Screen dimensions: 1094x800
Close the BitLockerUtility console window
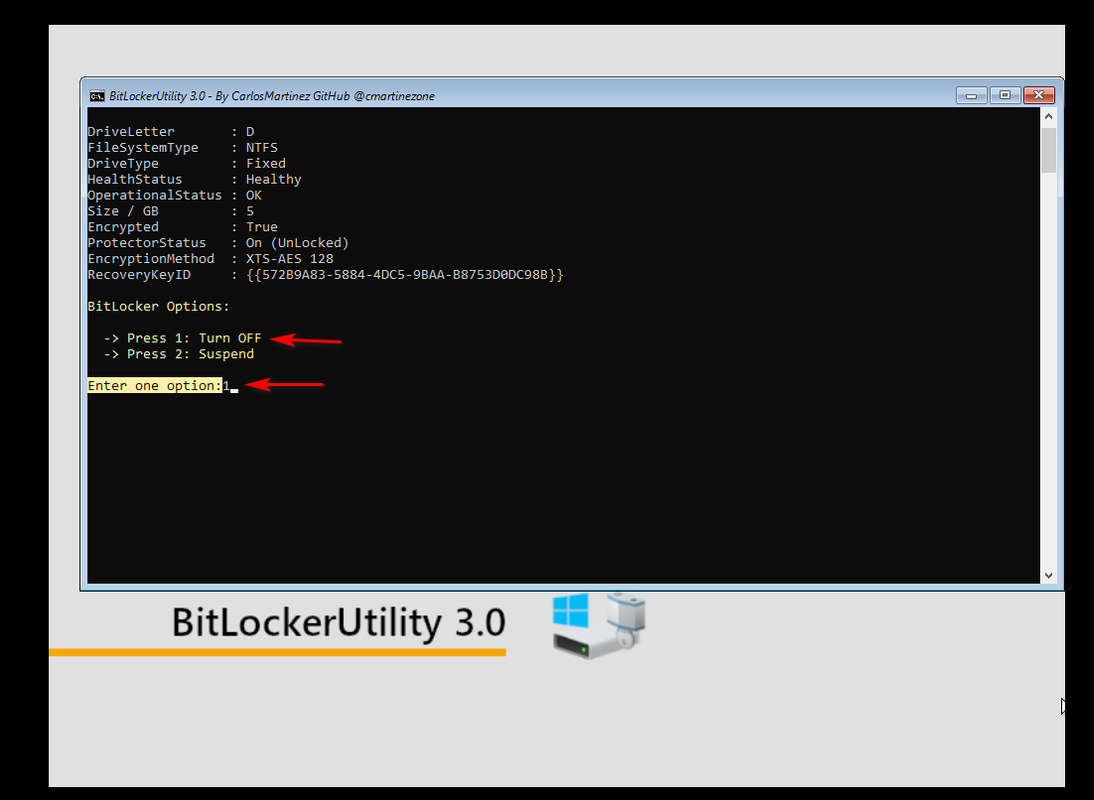(x=1039, y=95)
